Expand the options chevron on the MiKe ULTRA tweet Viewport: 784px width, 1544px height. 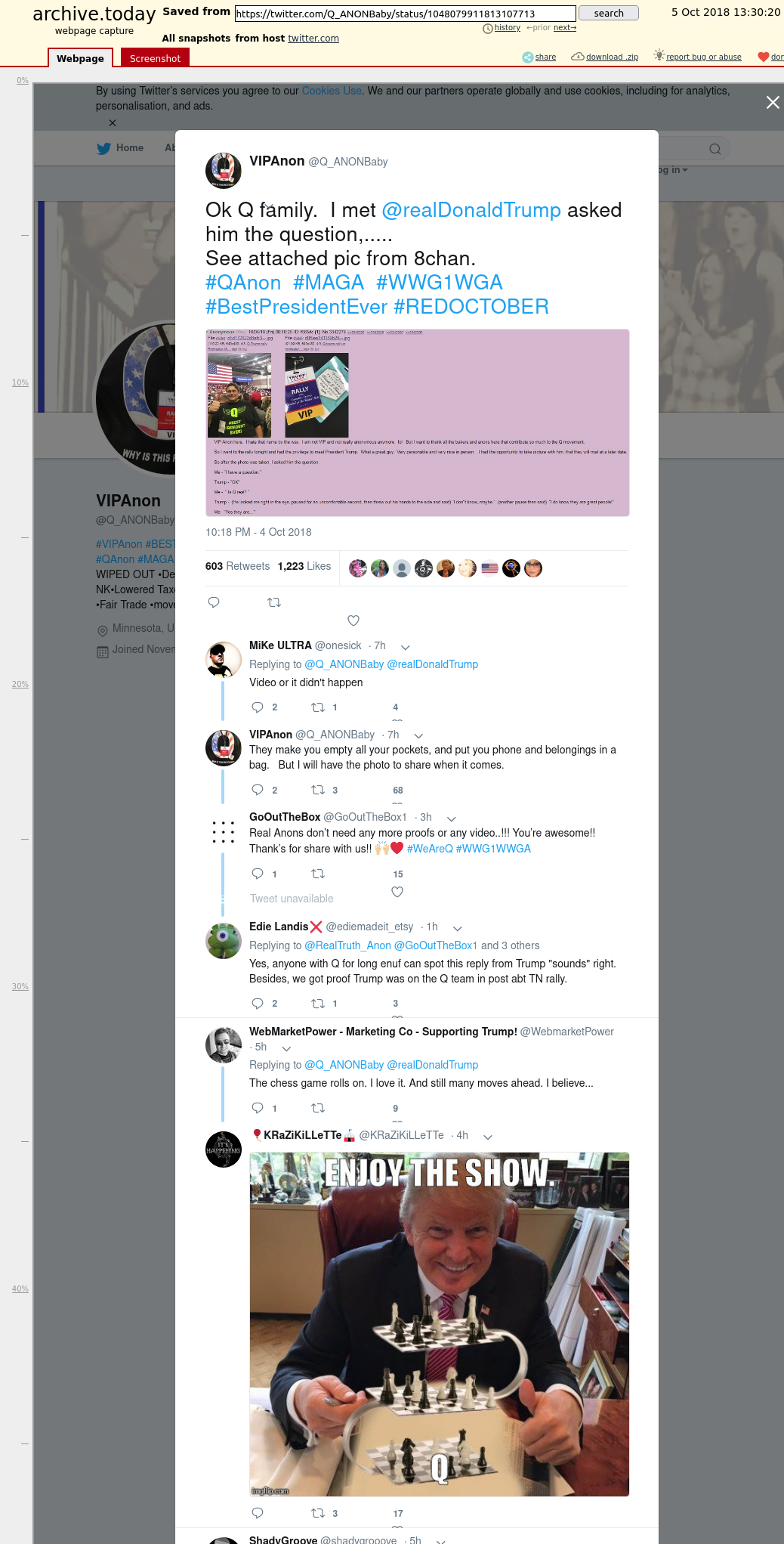[405, 647]
